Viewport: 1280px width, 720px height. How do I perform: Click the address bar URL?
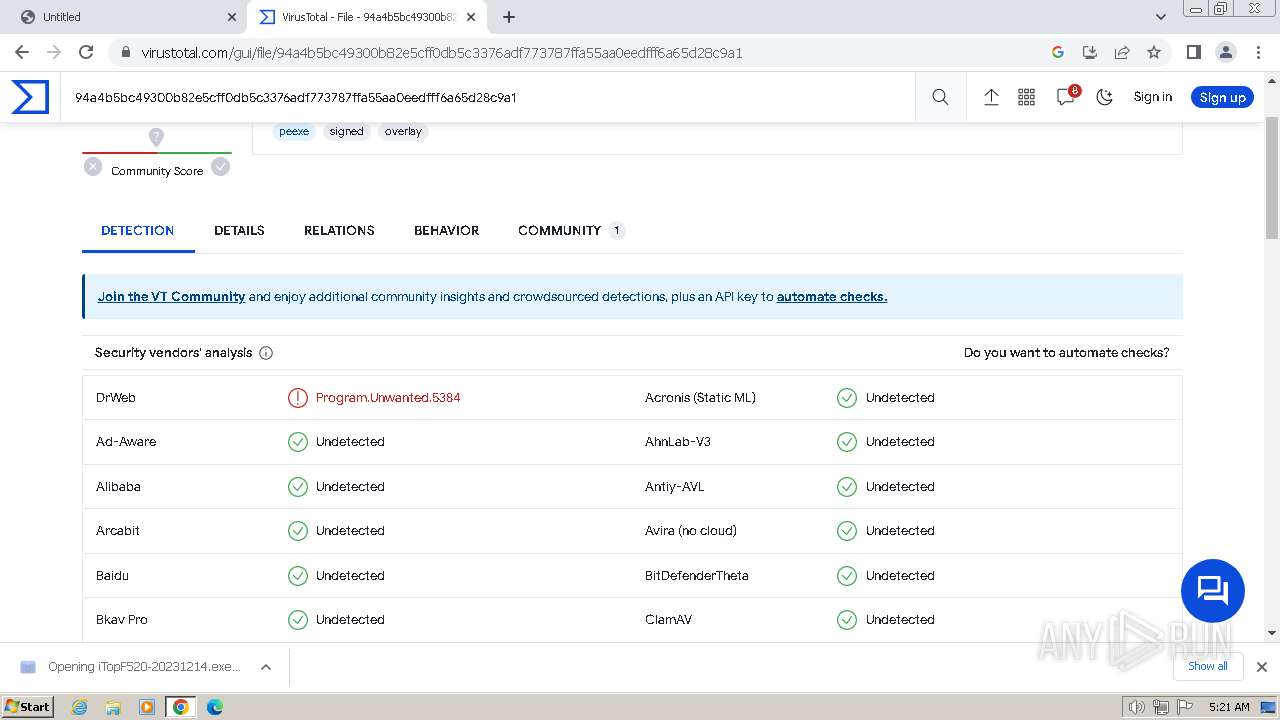[441, 53]
